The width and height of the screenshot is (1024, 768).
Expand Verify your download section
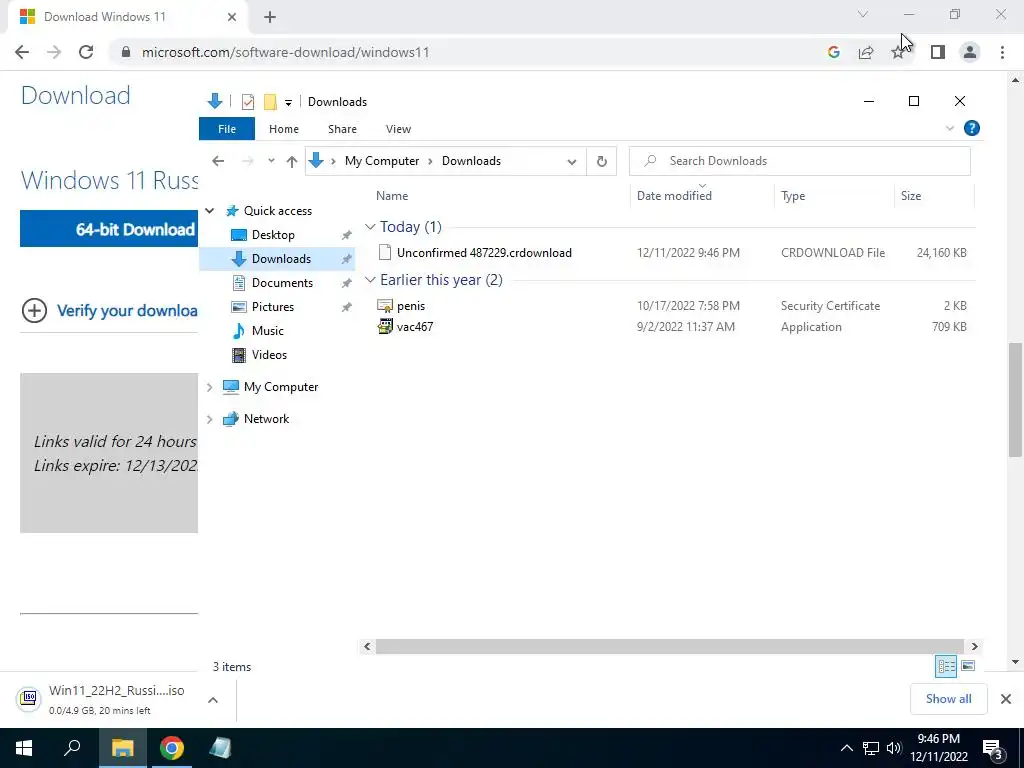[x=109, y=310]
